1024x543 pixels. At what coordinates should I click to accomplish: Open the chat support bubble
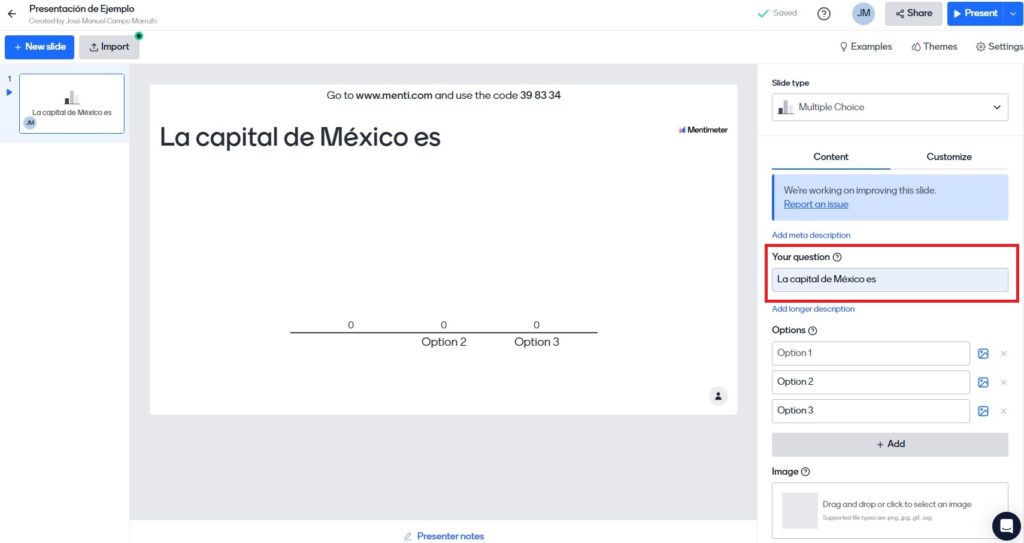pyautogui.click(x=1005, y=525)
